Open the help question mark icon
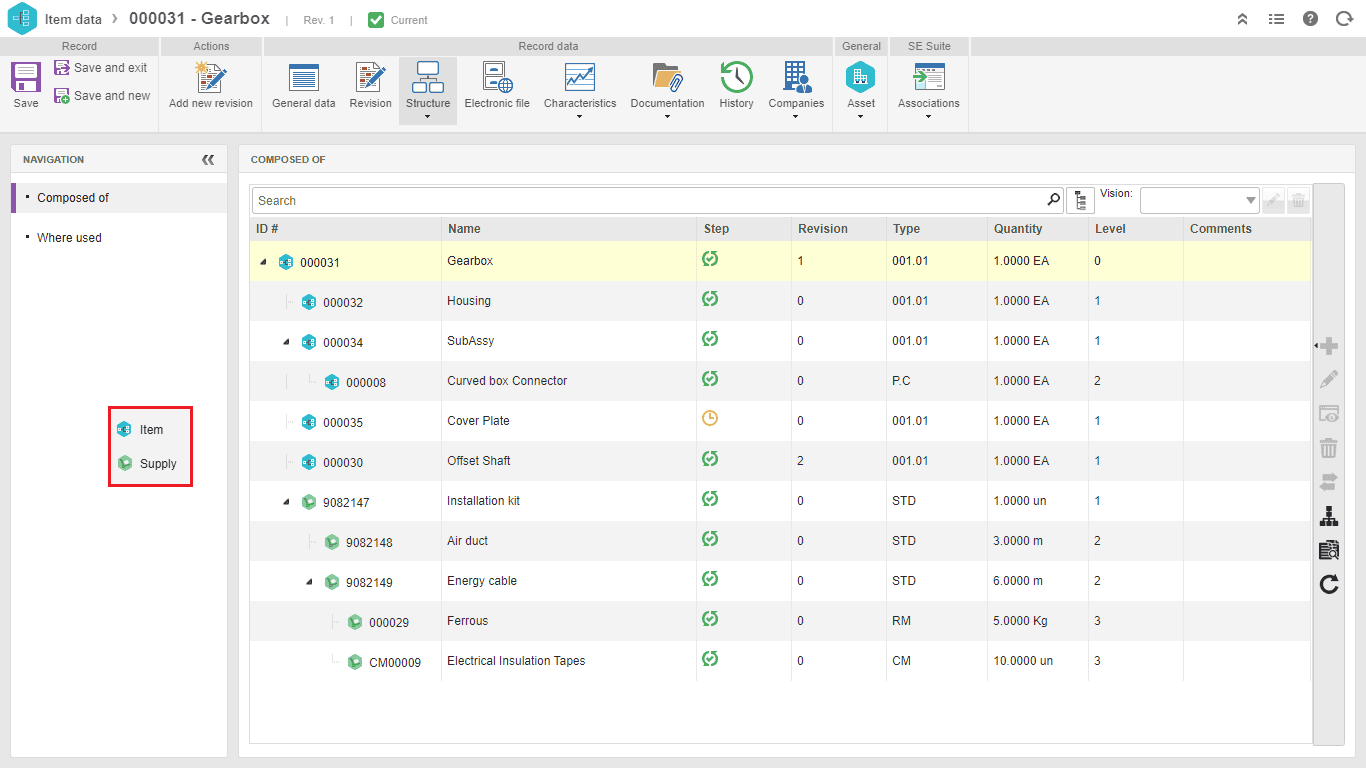 point(1310,19)
